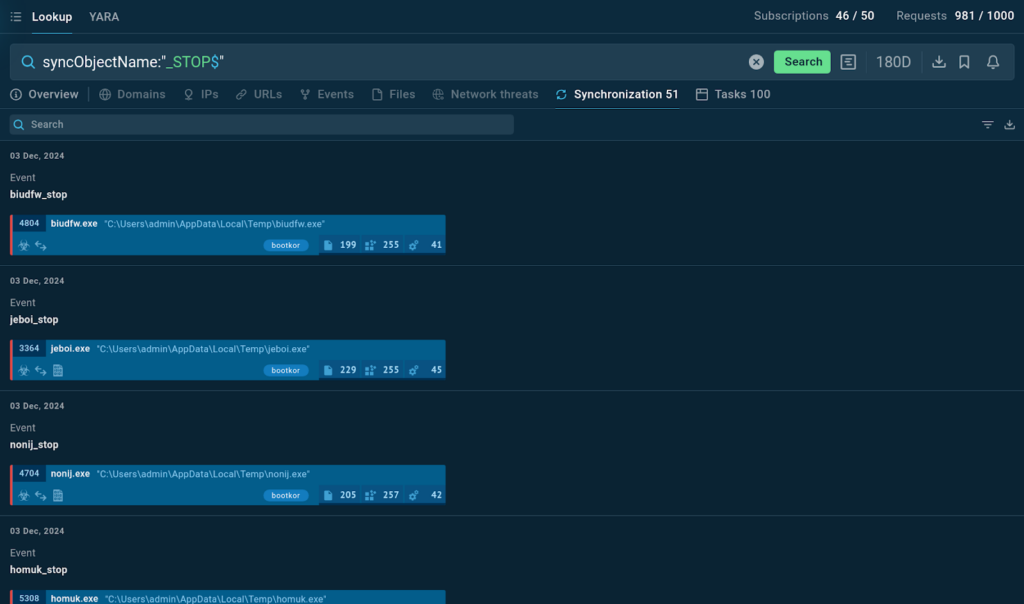Click the network arrows icon on jeboi.exe row

(x=41, y=370)
